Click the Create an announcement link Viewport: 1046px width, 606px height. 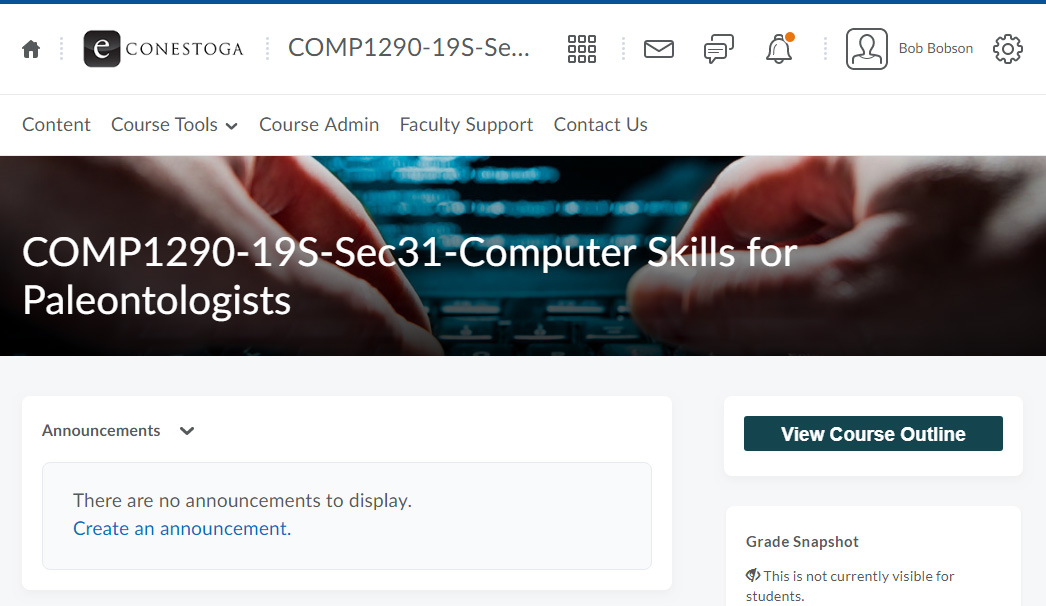(x=182, y=529)
